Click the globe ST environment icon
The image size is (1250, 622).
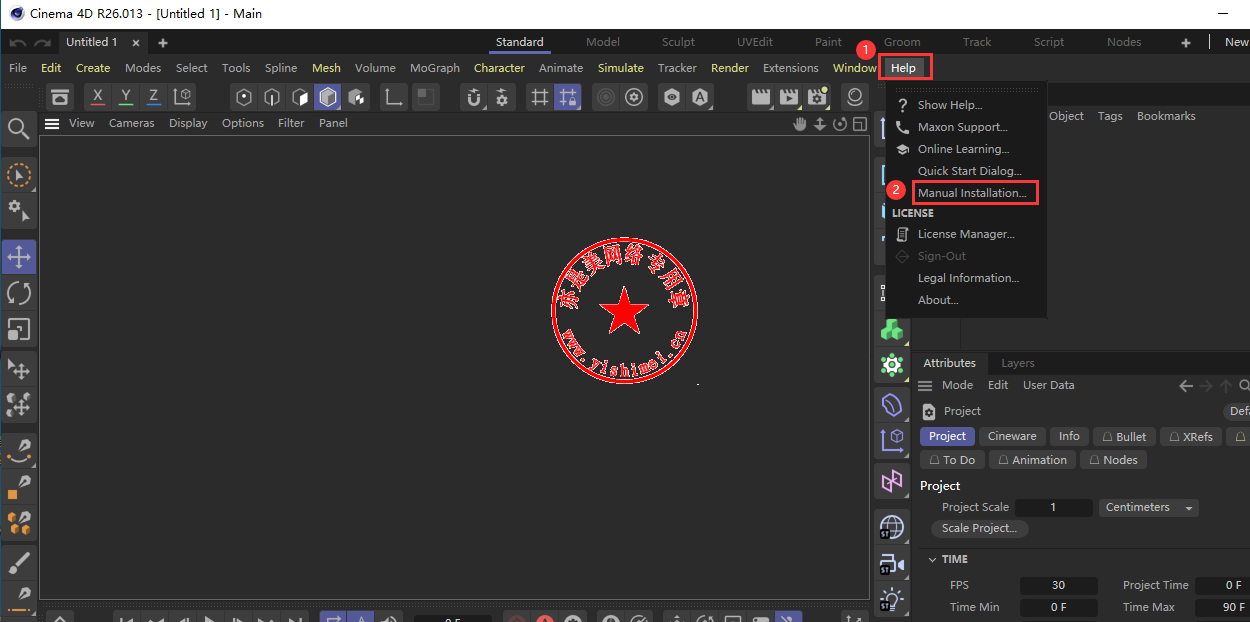pyautogui.click(x=892, y=527)
